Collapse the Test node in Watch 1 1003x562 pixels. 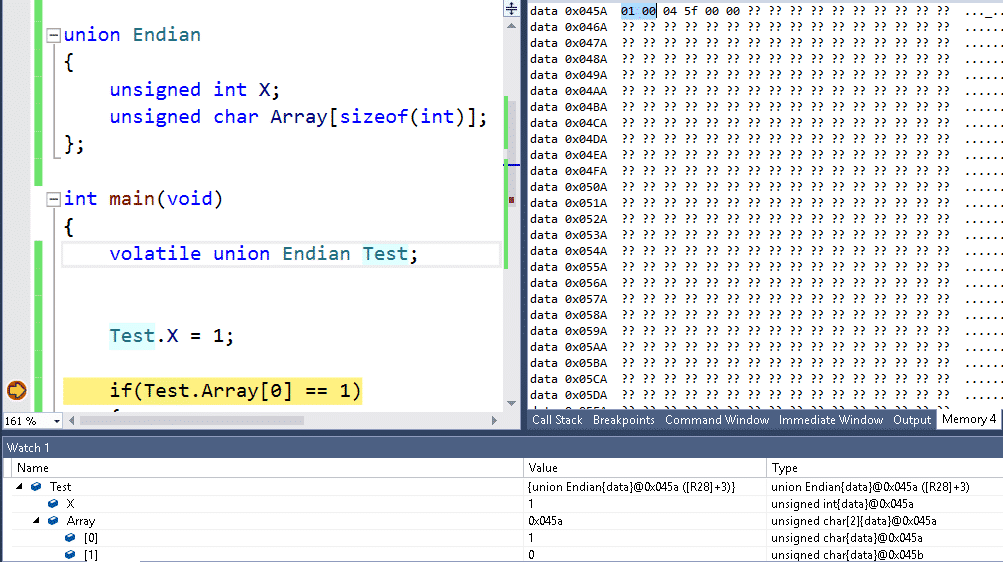(20, 487)
